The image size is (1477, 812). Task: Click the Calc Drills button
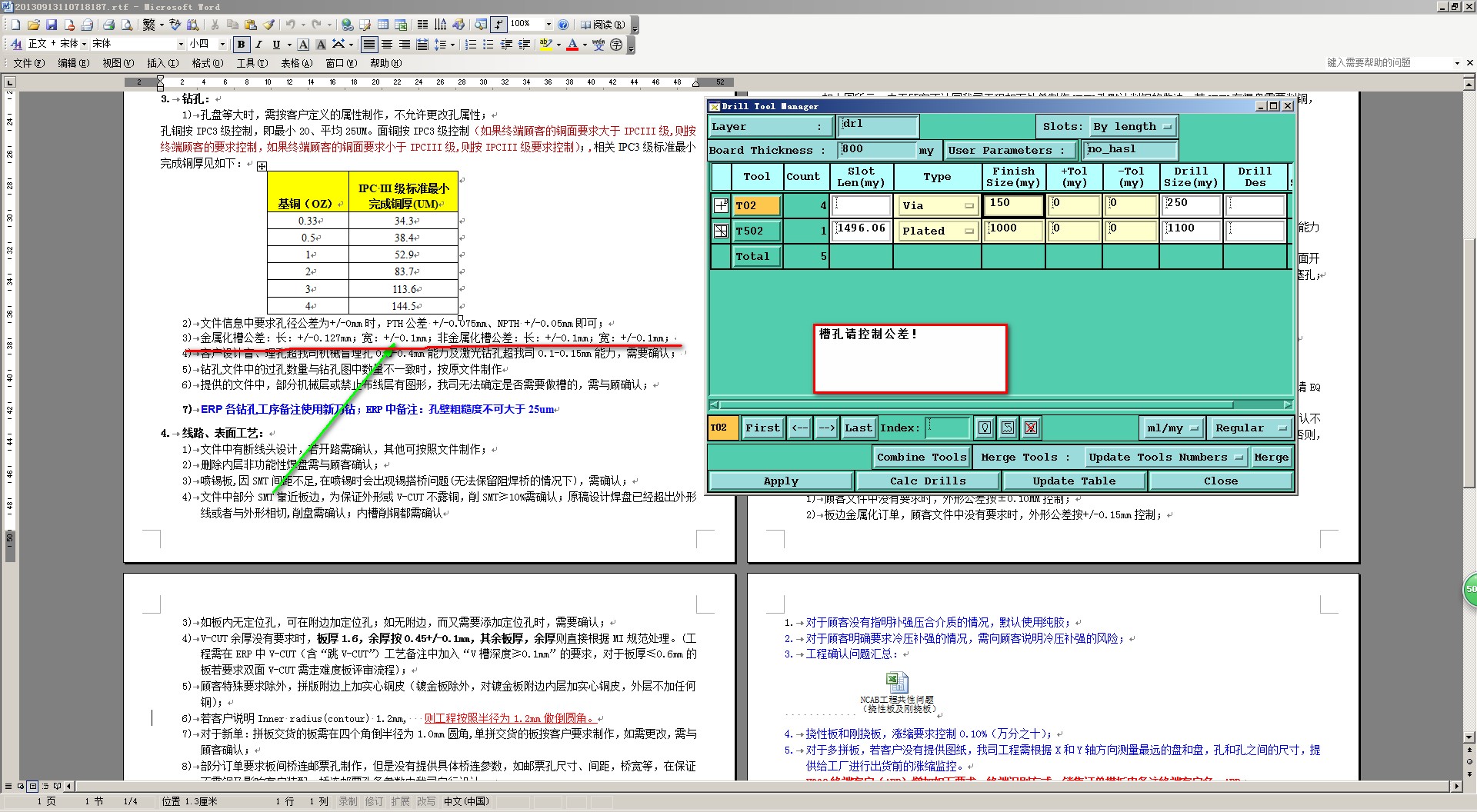coord(928,481)
